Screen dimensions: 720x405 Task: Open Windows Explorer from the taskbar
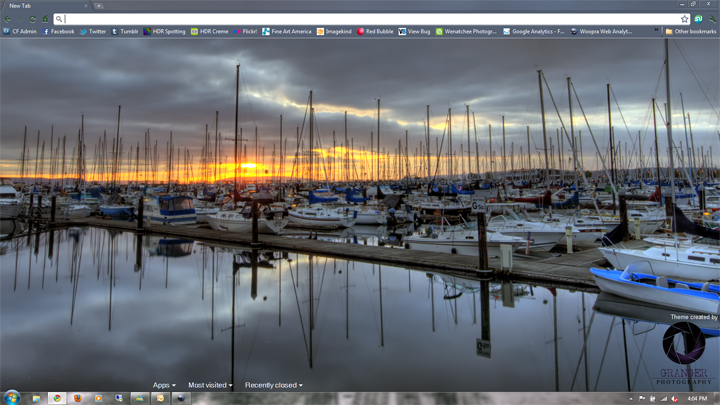(37, 398)
